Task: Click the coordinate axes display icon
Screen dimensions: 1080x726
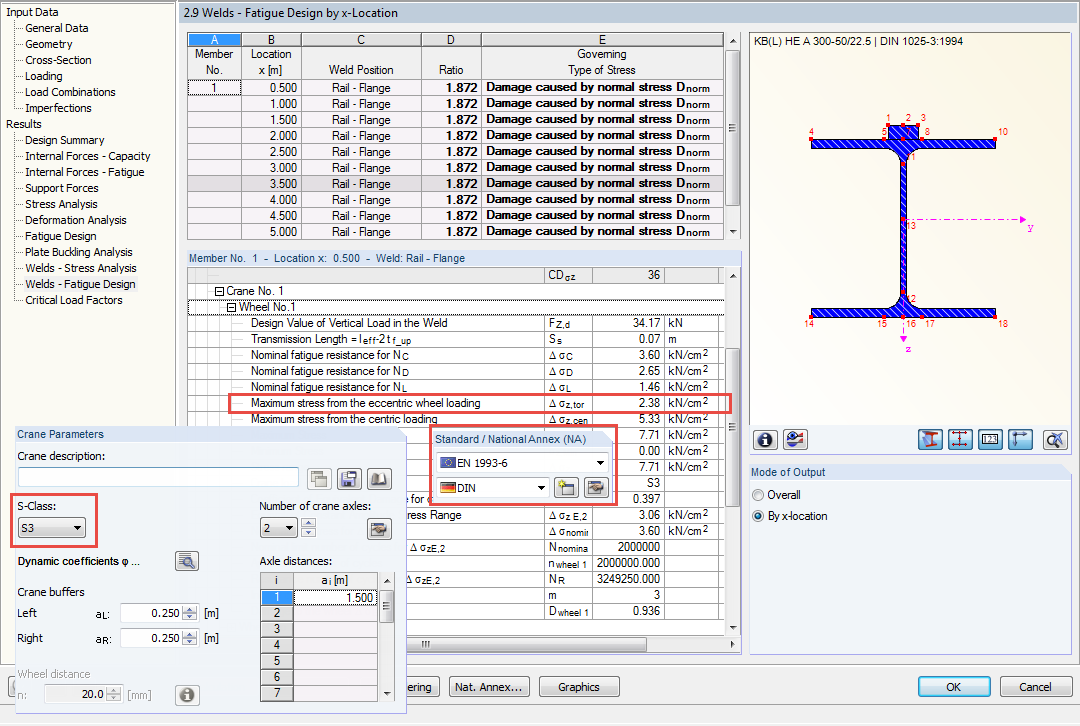Action: pyautogui.click(x=1020, y=439)
